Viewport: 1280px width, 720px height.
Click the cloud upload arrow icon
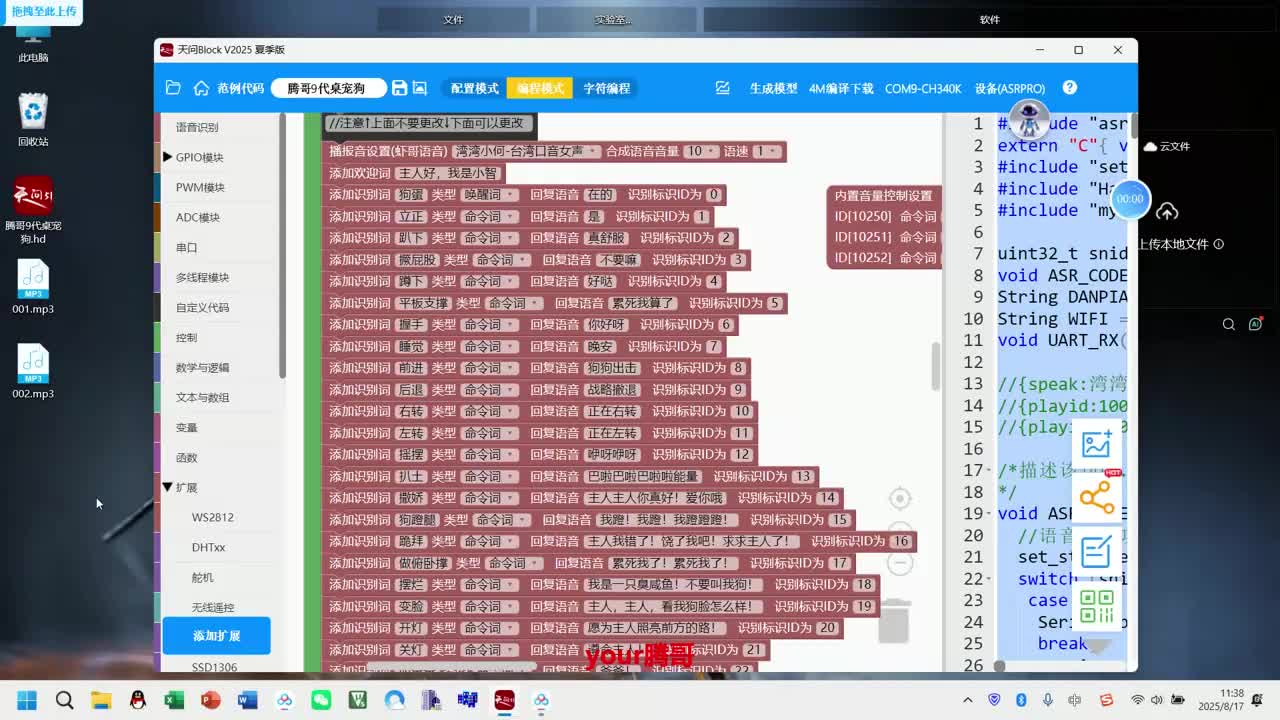click(x=1167, y=212)
